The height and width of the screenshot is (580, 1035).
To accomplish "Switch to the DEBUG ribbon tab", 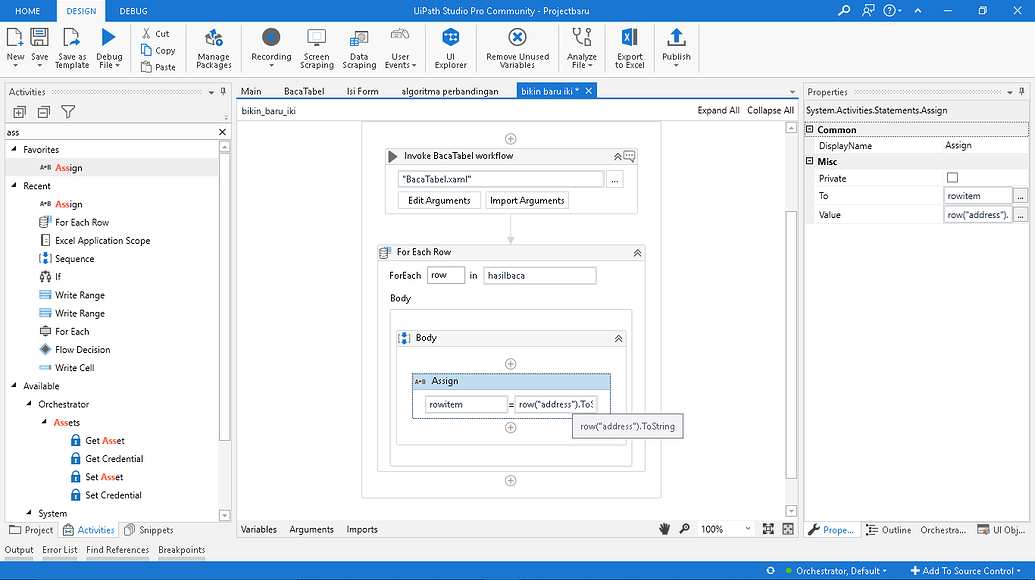I will (x=133, y=11).
